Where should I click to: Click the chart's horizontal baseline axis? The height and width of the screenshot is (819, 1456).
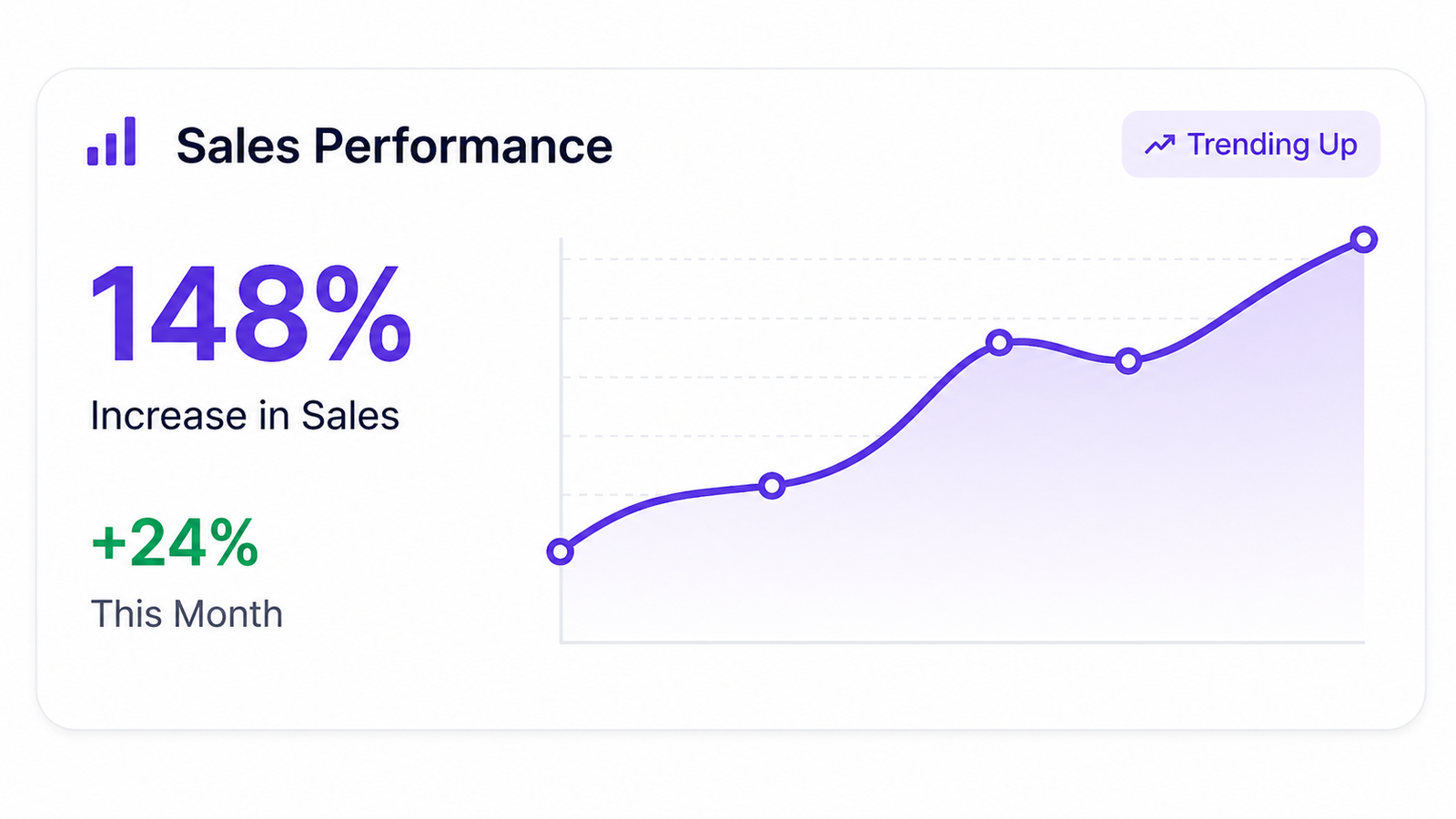(x=963, y=642)
